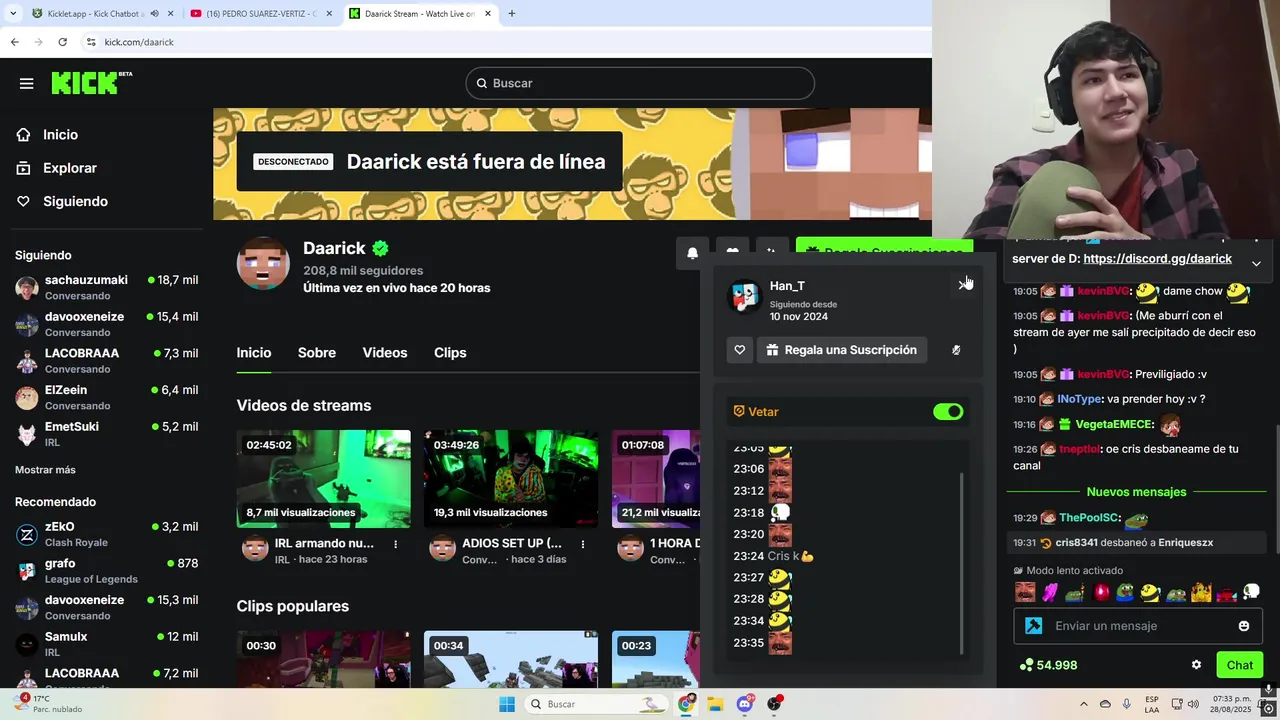
Task: Select the Videos channel tab
Action: [385, 353]
